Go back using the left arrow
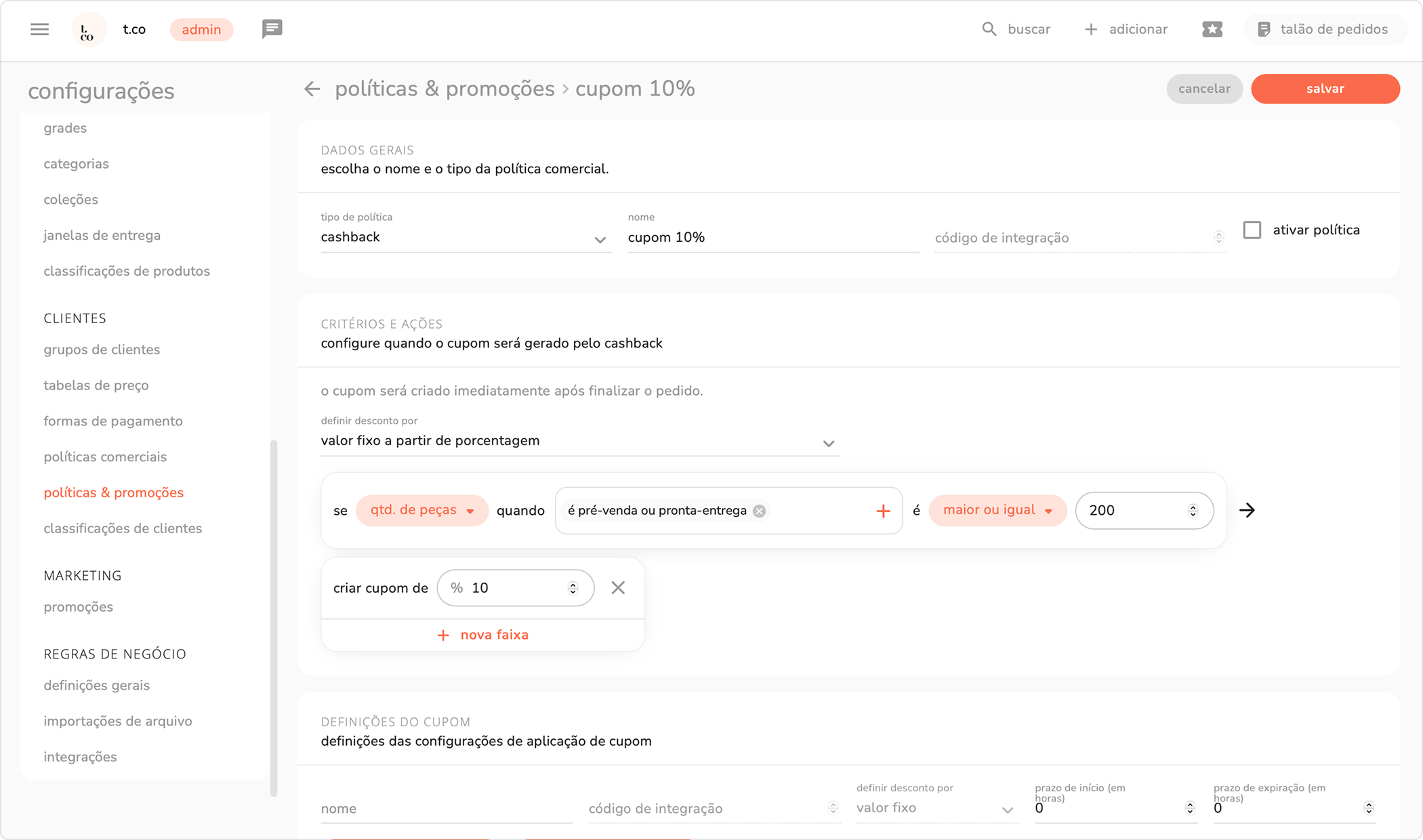Image resolution: width=1423 pixels, height=840 pixels. pyautogui.click(x=312, y=89)
